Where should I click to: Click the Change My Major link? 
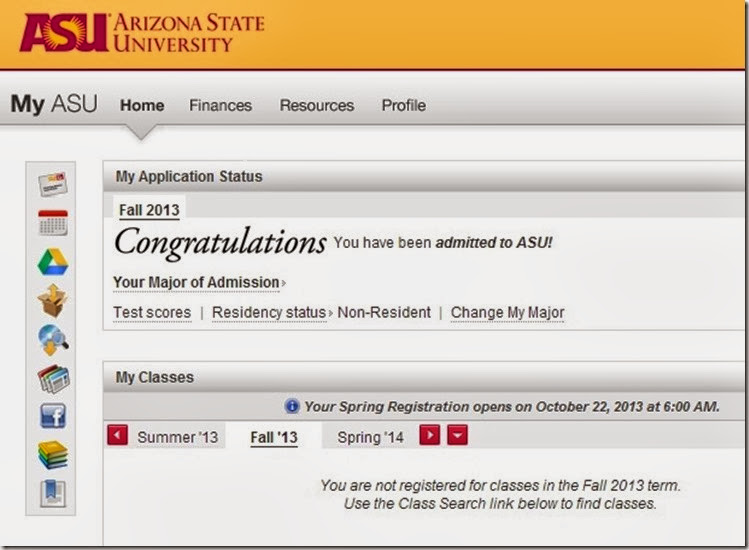click(x=507, y=312)
